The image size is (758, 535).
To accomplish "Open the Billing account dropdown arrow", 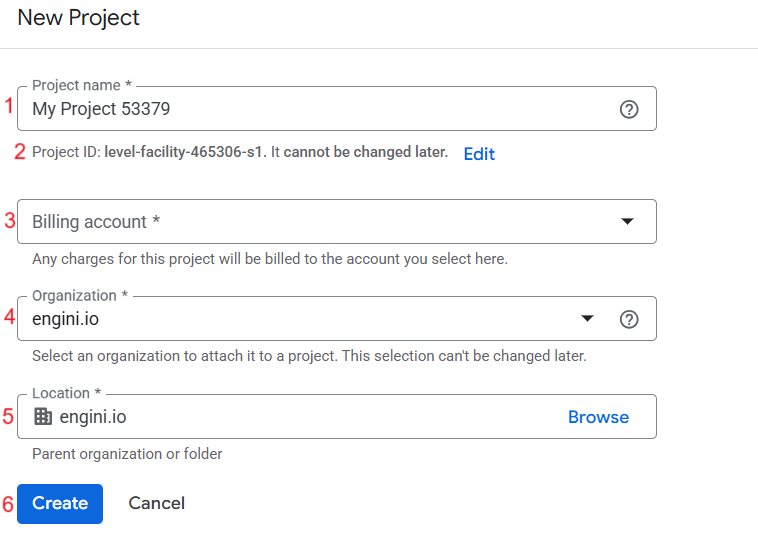I will [x=627, y=221].
